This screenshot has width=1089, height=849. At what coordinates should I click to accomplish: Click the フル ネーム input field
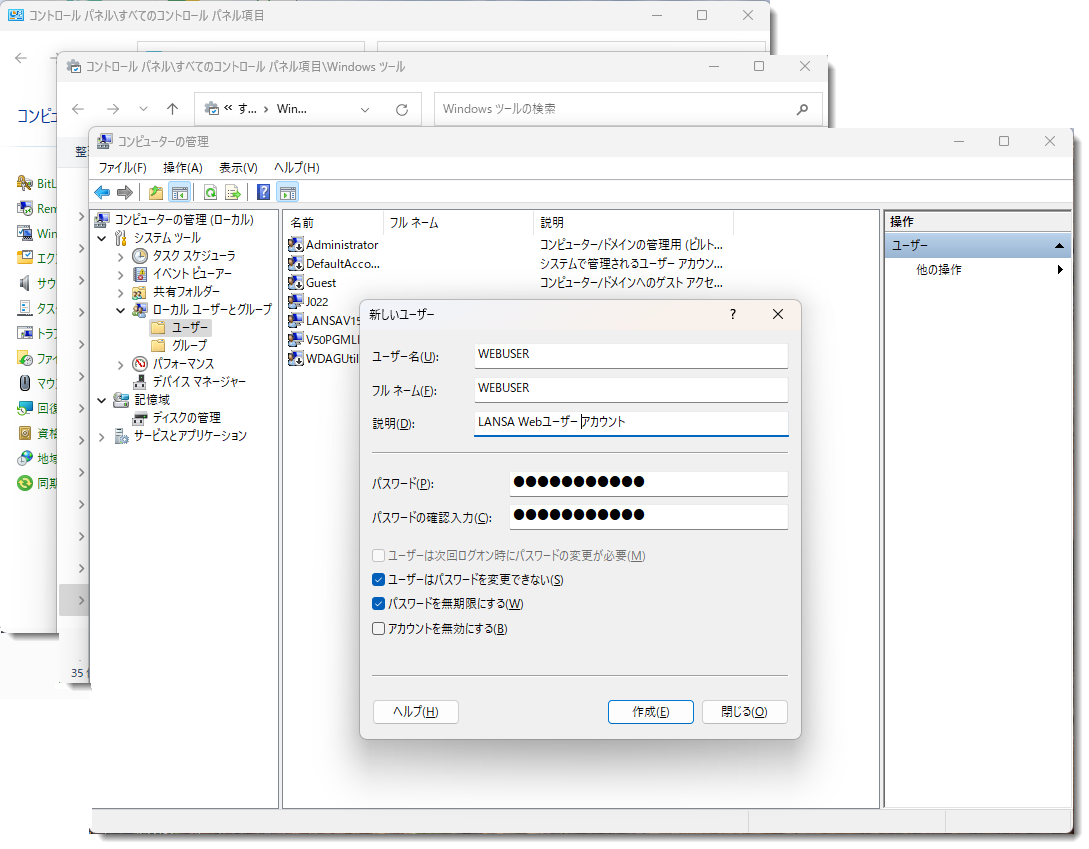point(631,389)
